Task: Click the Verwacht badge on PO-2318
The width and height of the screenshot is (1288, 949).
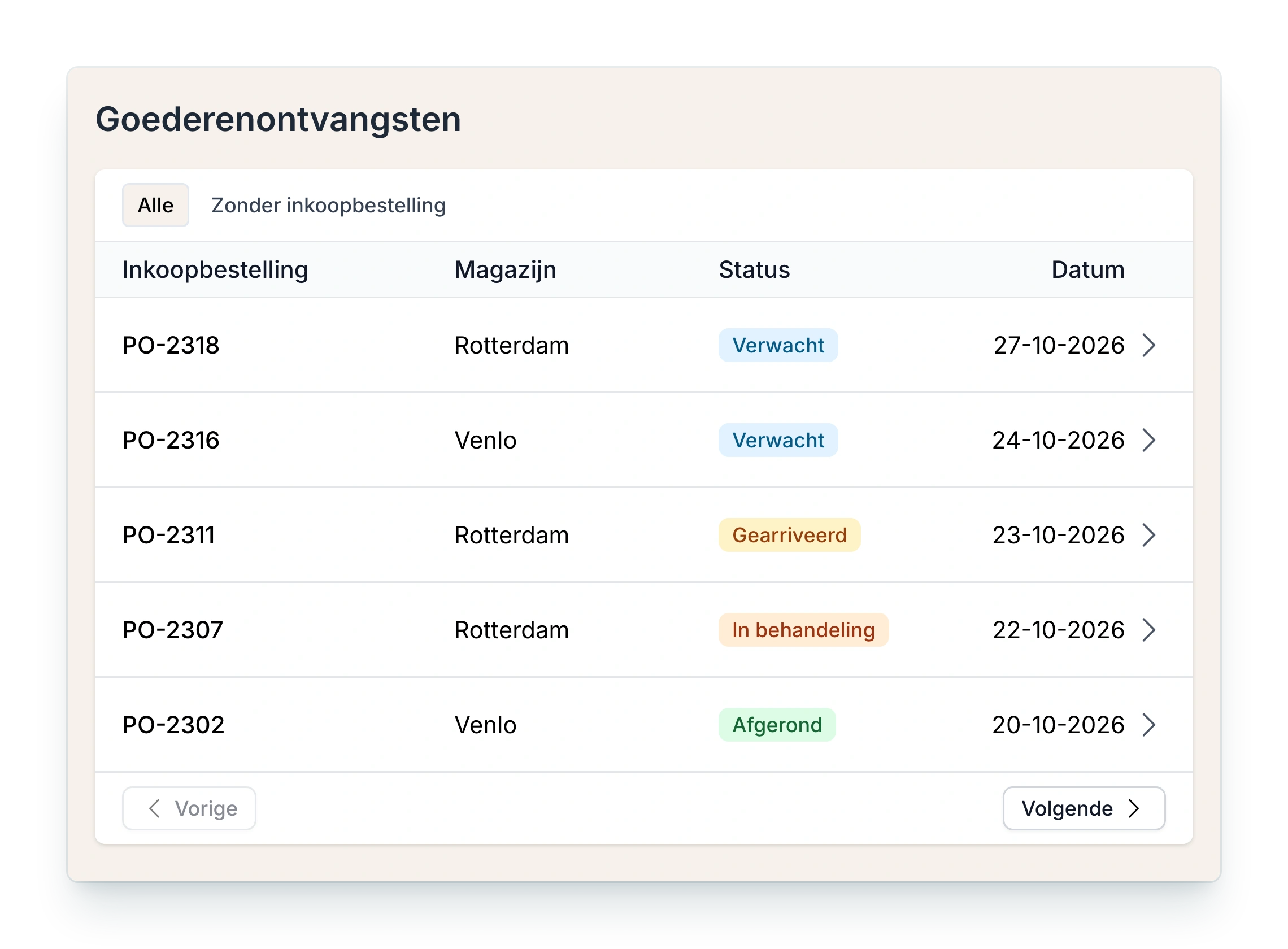Action: click(x=778, y=345)
